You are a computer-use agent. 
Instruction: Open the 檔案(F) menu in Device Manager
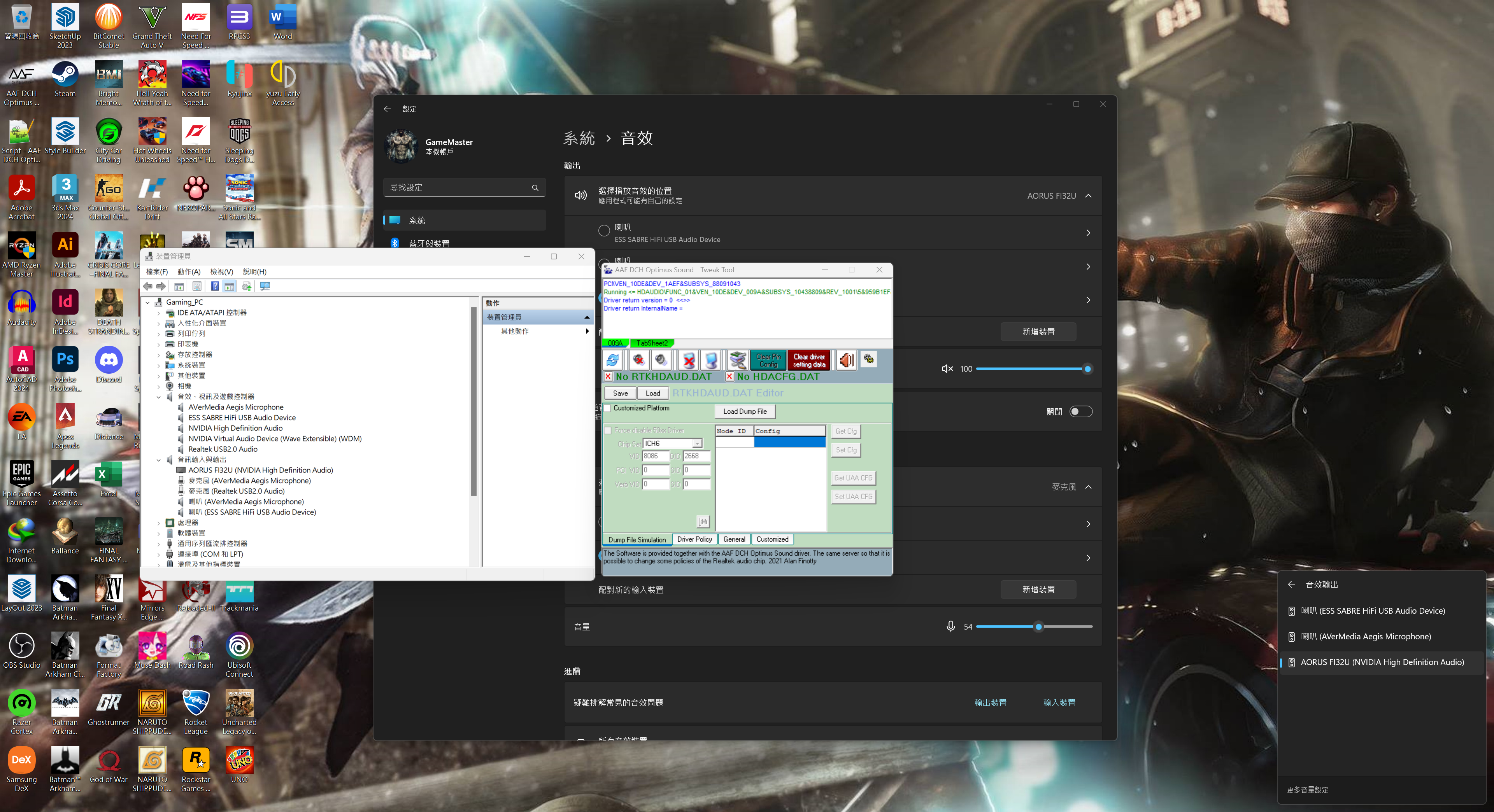[x=157, y=272]
